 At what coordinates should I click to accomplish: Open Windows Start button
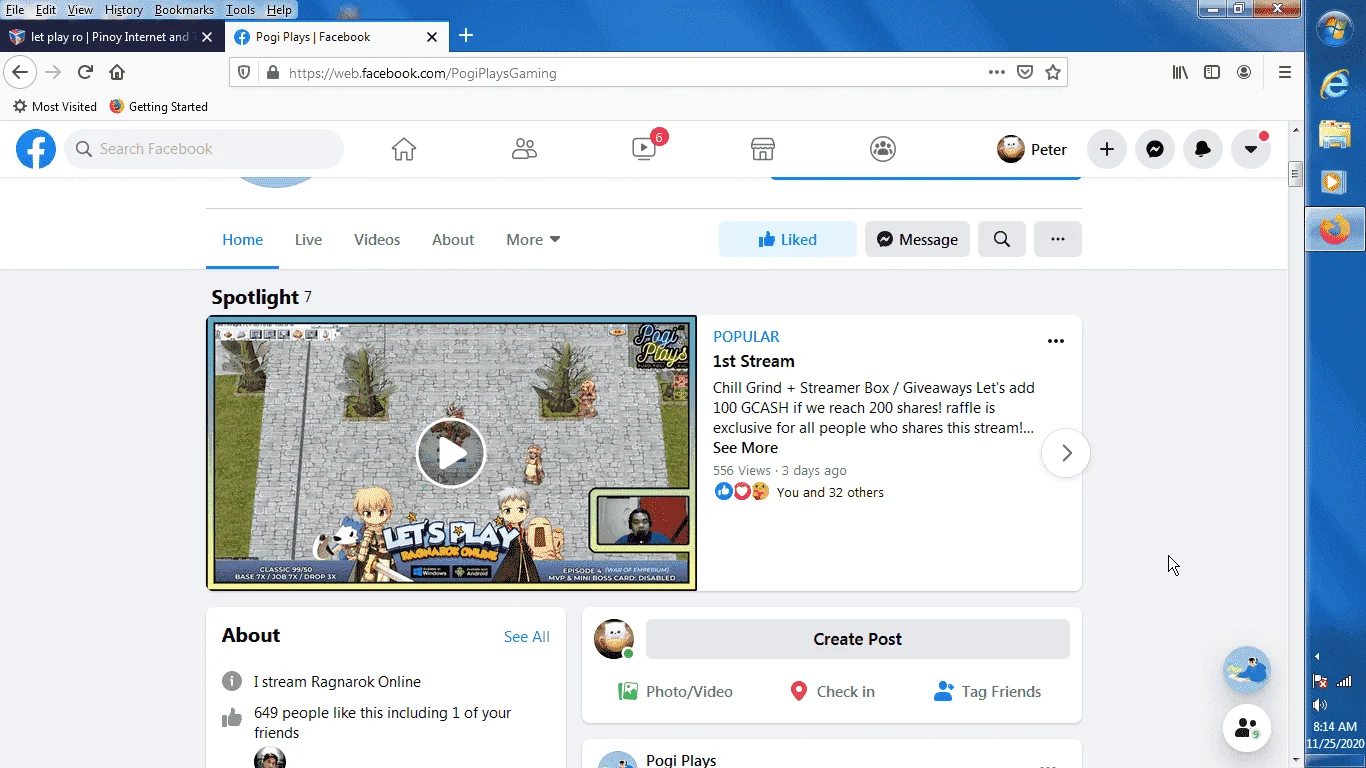(x=1336, y=28)
